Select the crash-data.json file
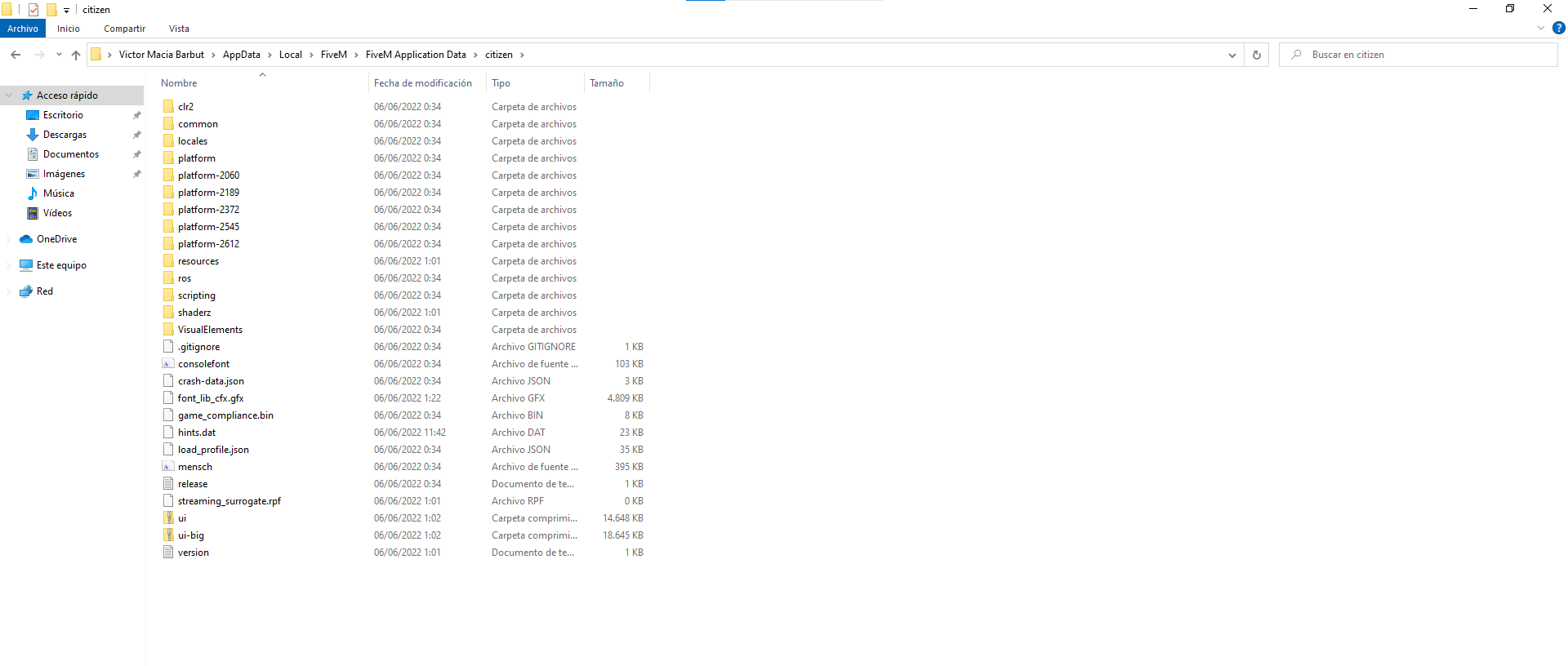 tap(211, 381)
